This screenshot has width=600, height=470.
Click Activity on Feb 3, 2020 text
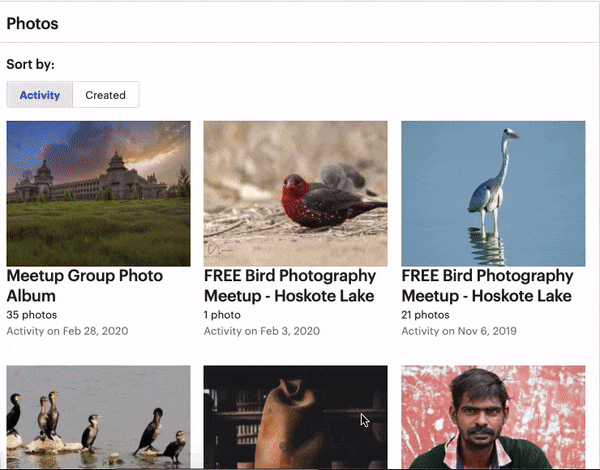click(x=262, y=331)
